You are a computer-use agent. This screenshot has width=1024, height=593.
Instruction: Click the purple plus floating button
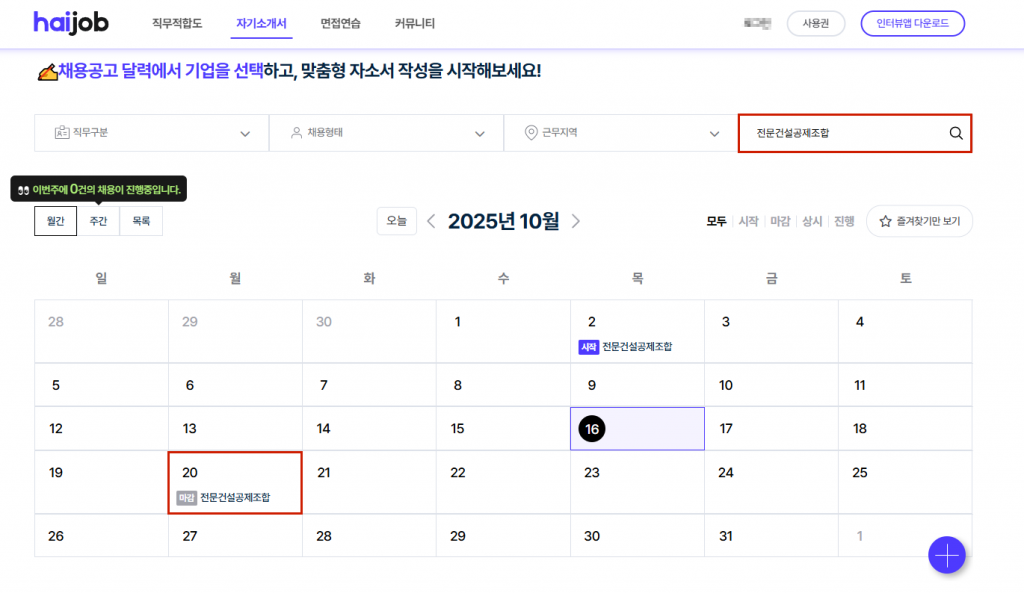click(x=946, y=555)
